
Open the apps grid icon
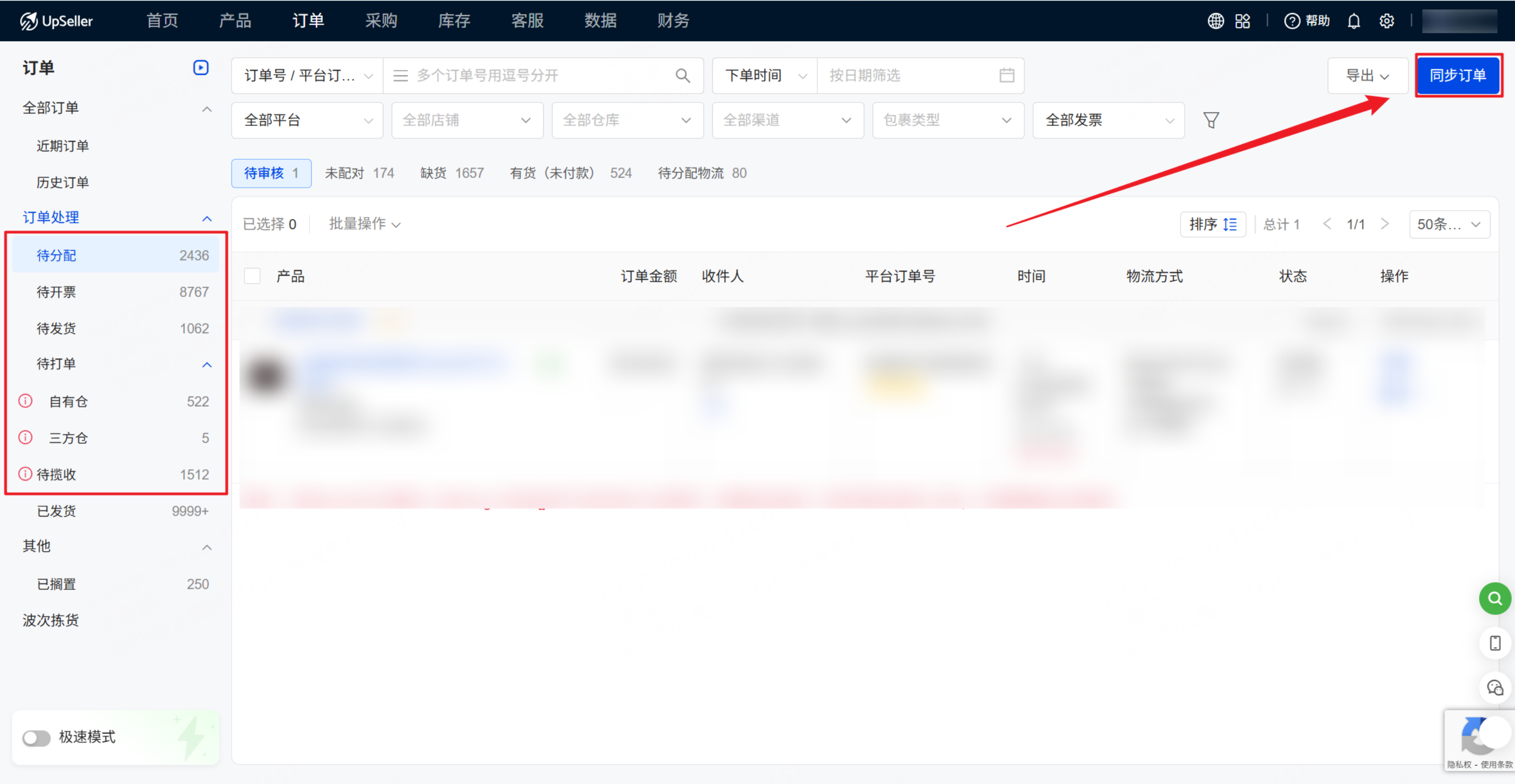point(1242,21)
